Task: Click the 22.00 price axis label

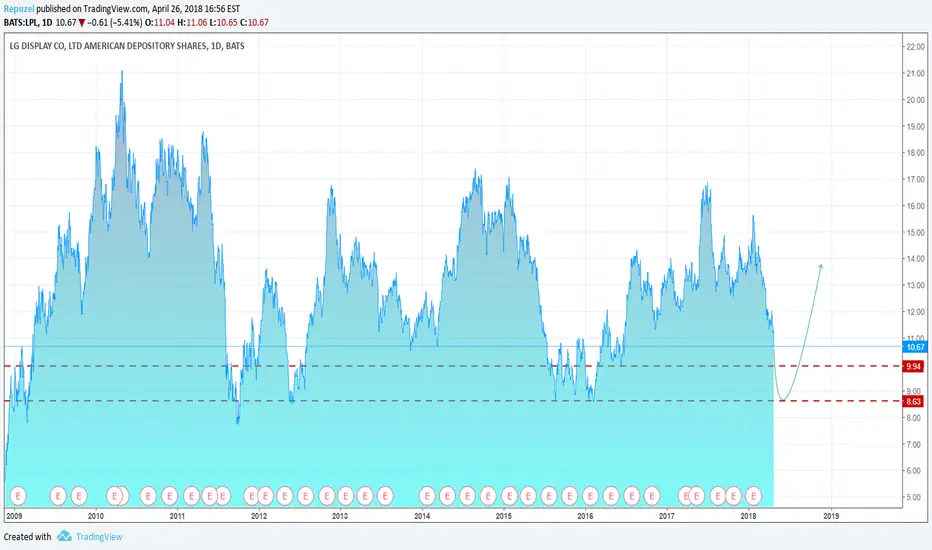Action: coord(915,47)
